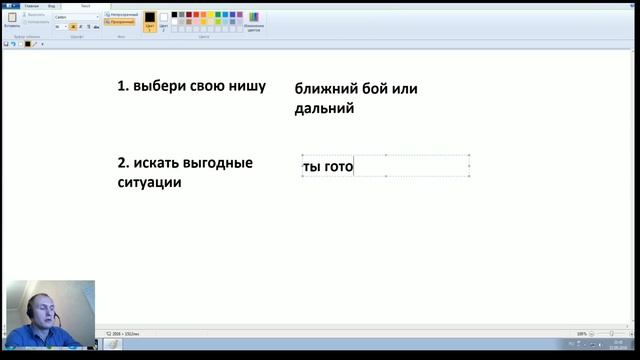The width and height of the screenshot is (640, 360).
Task: Pick the gray palette swatch
Action: (182, 15)
